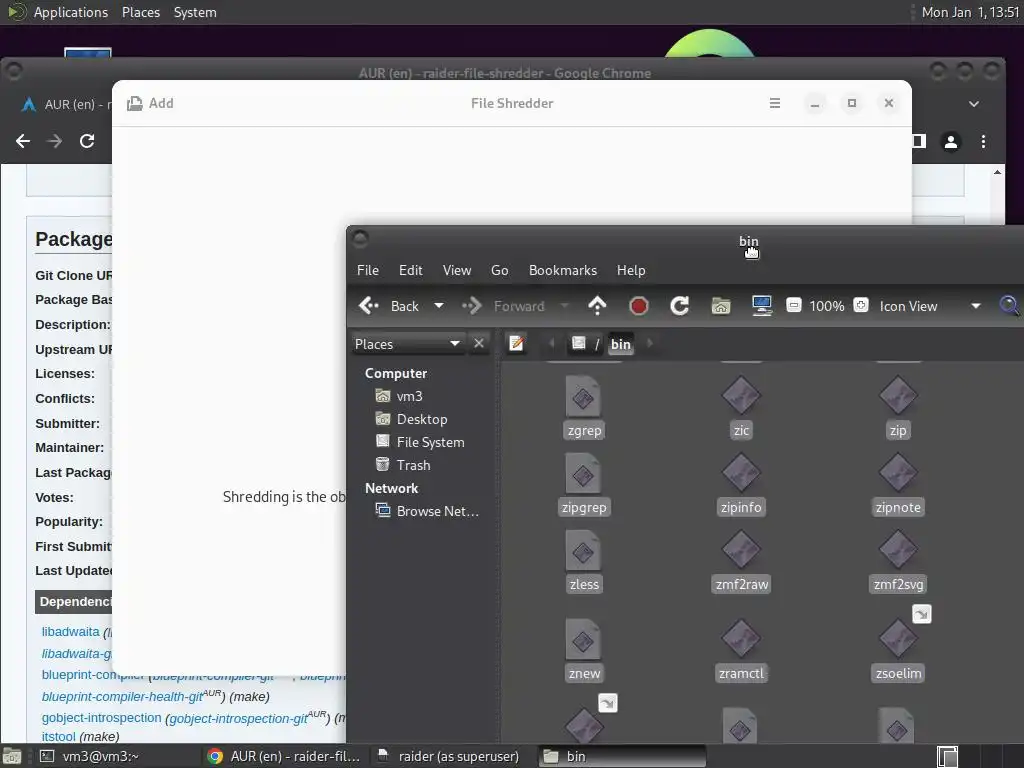This screenshot has height=768, width=1024.
Task: Open the File menu in bin window
Action: [x=368, y=270]
